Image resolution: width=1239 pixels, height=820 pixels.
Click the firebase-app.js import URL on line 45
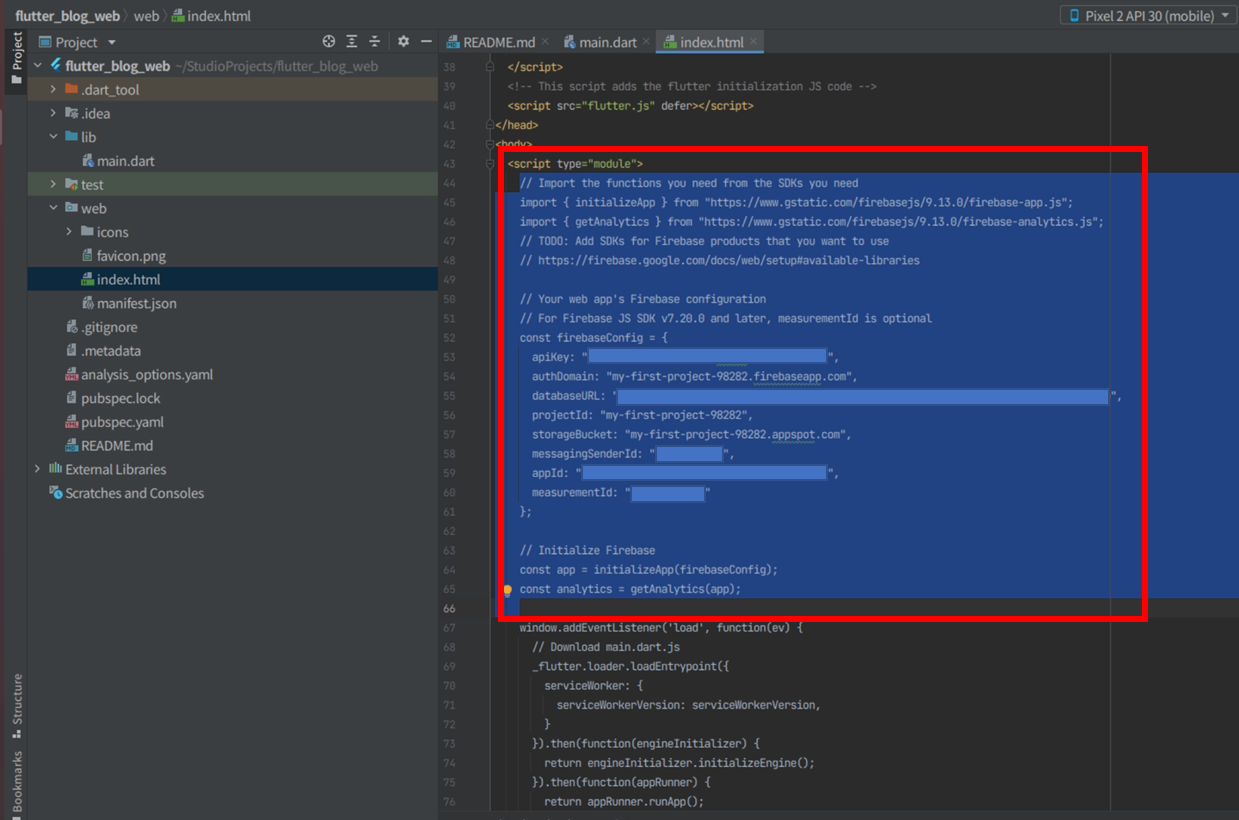(886, 202)
